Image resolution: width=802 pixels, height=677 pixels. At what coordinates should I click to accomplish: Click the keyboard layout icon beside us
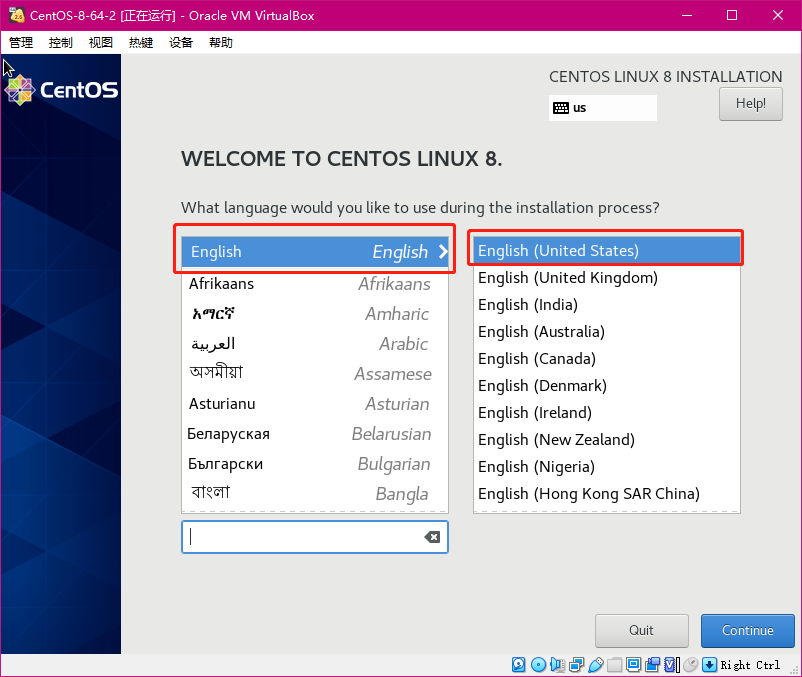561,108
